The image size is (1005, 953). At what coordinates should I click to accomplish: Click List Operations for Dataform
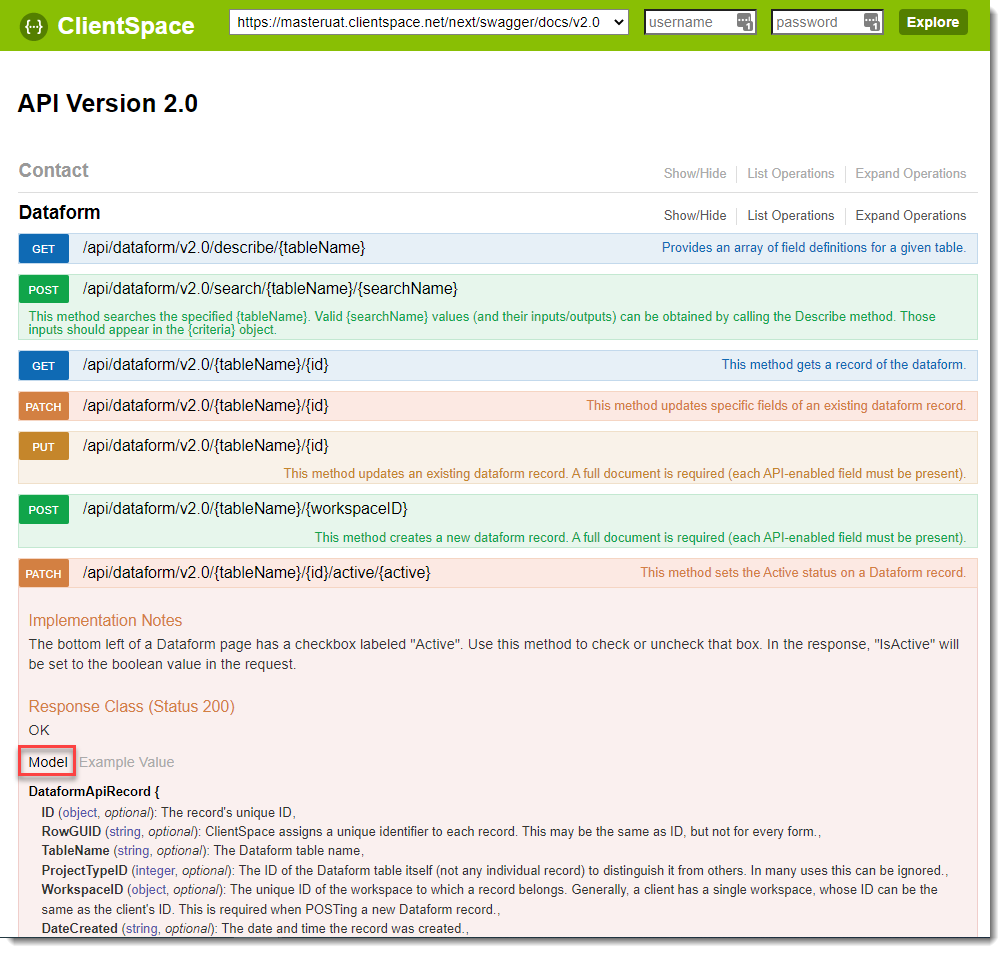coord(790,215)
